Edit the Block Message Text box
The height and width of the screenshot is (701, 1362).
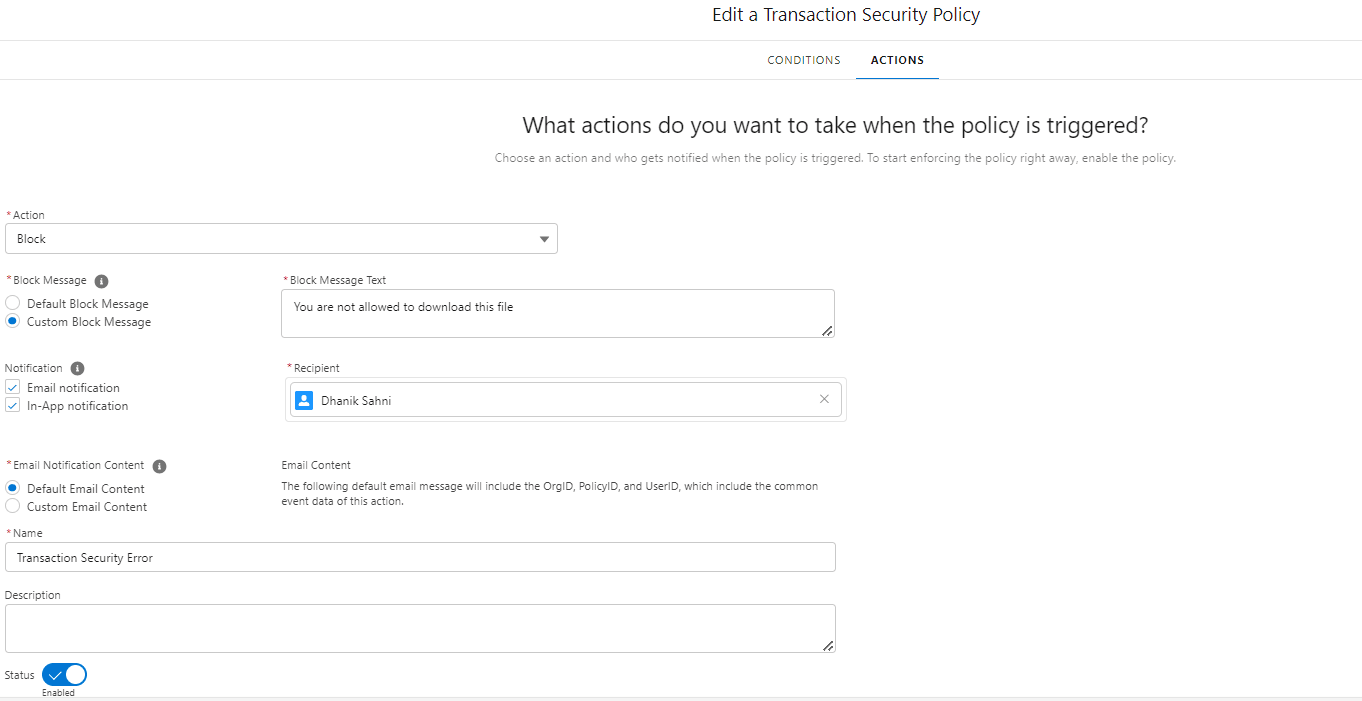tap(557, 313)
